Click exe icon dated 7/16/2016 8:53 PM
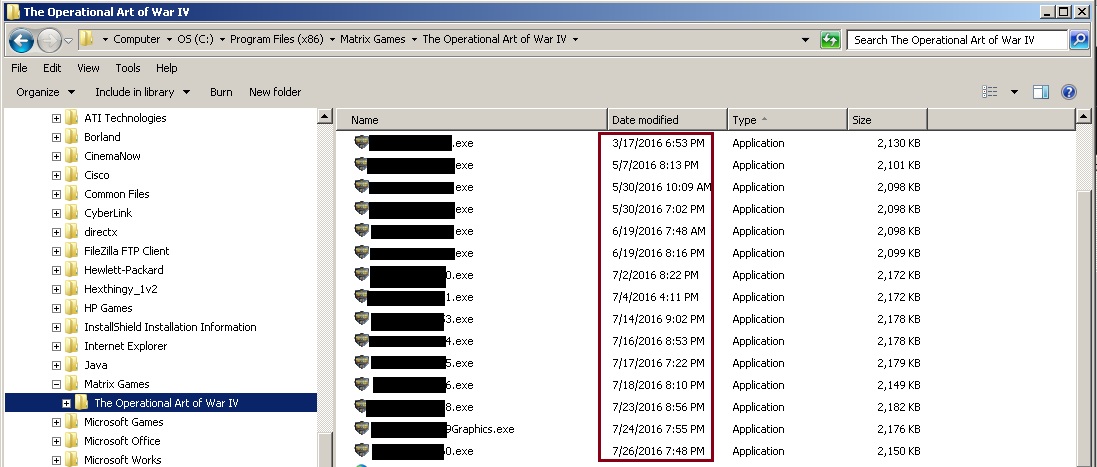 point(361,341)
